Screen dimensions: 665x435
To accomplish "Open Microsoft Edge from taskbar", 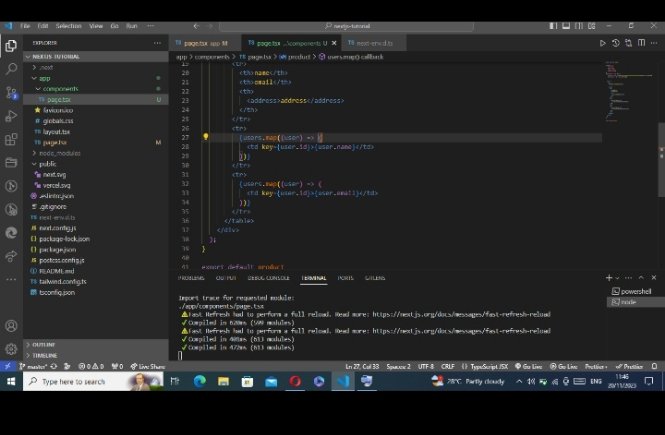I will point(200,382).
